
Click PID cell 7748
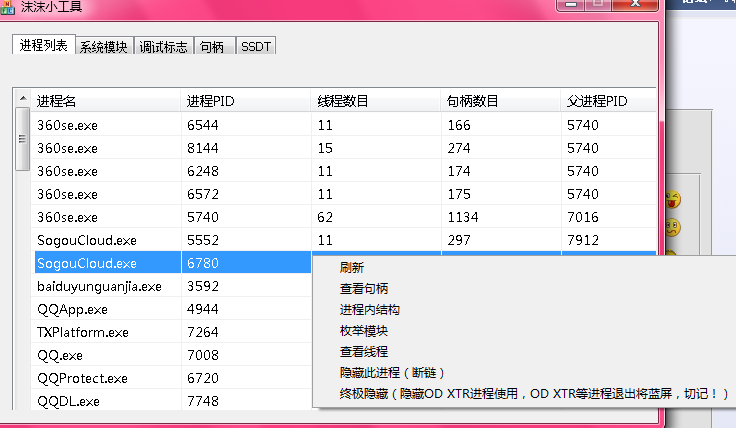(203, 401)
